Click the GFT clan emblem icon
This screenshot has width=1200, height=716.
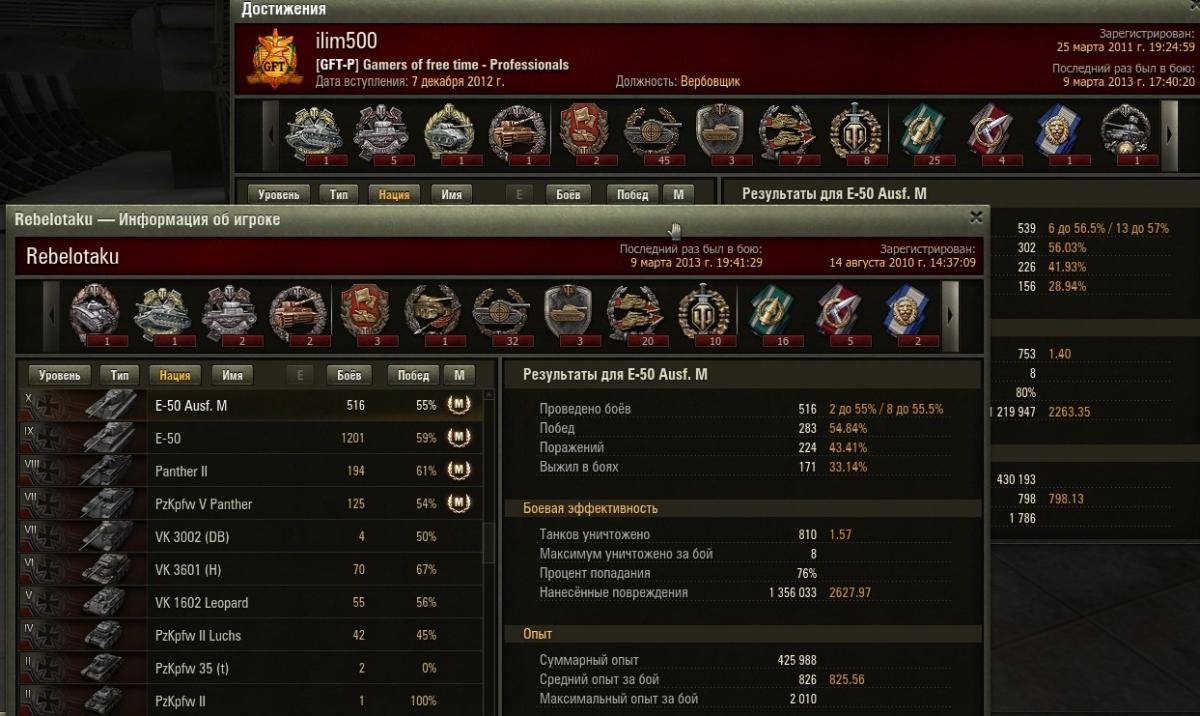272,58
